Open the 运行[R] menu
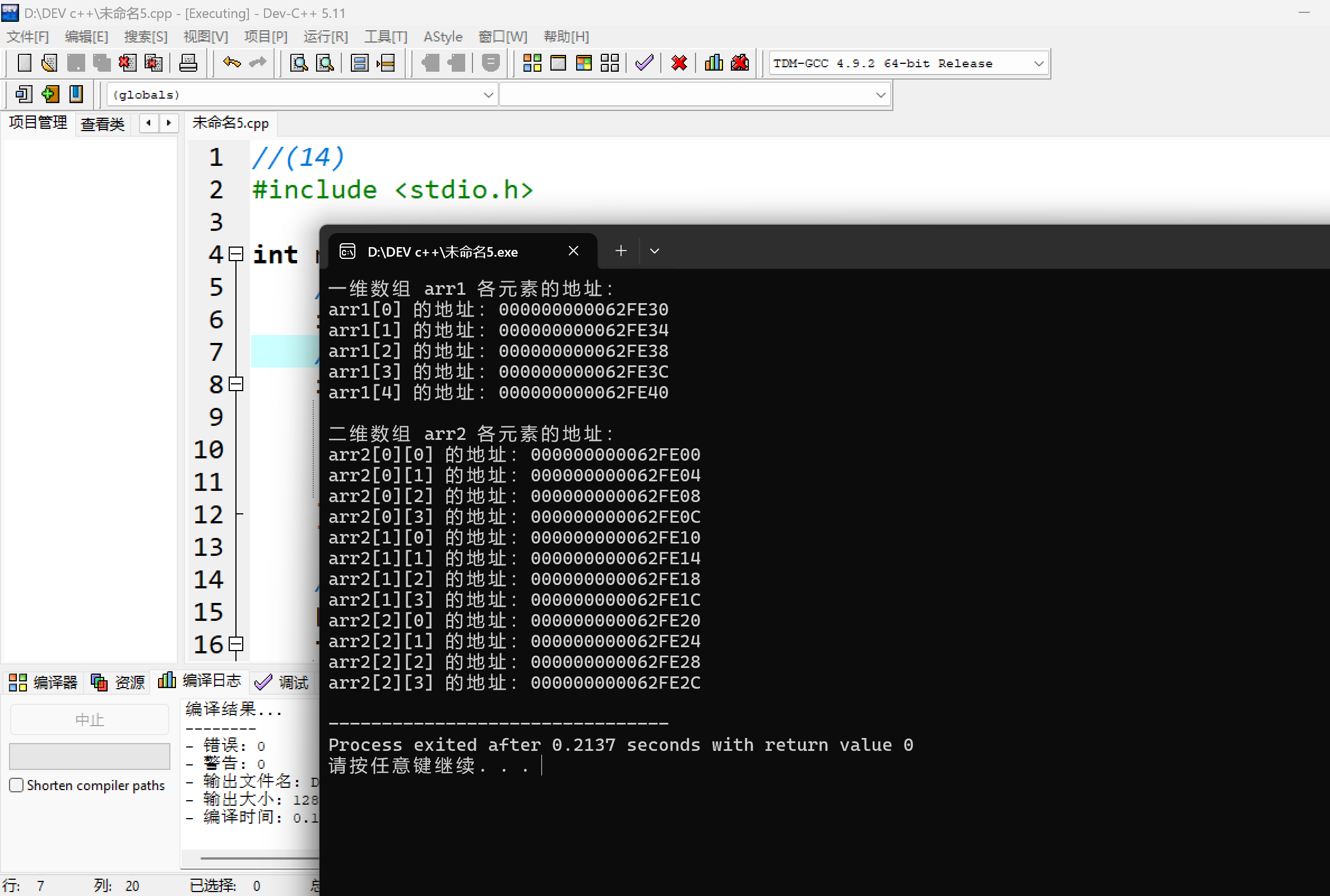Viewport: 1330px width, 896px height. pos(325,36)
